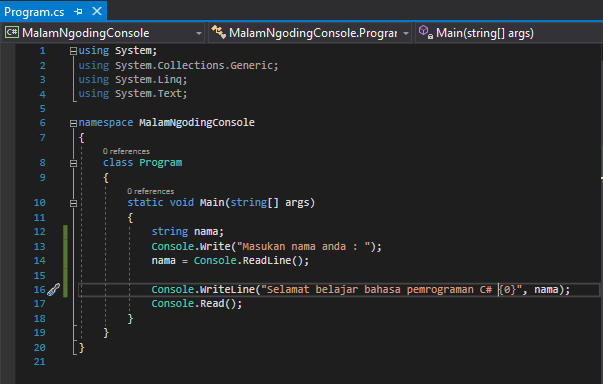Open the Main(string[] args) member dropdown

(509, 33)
